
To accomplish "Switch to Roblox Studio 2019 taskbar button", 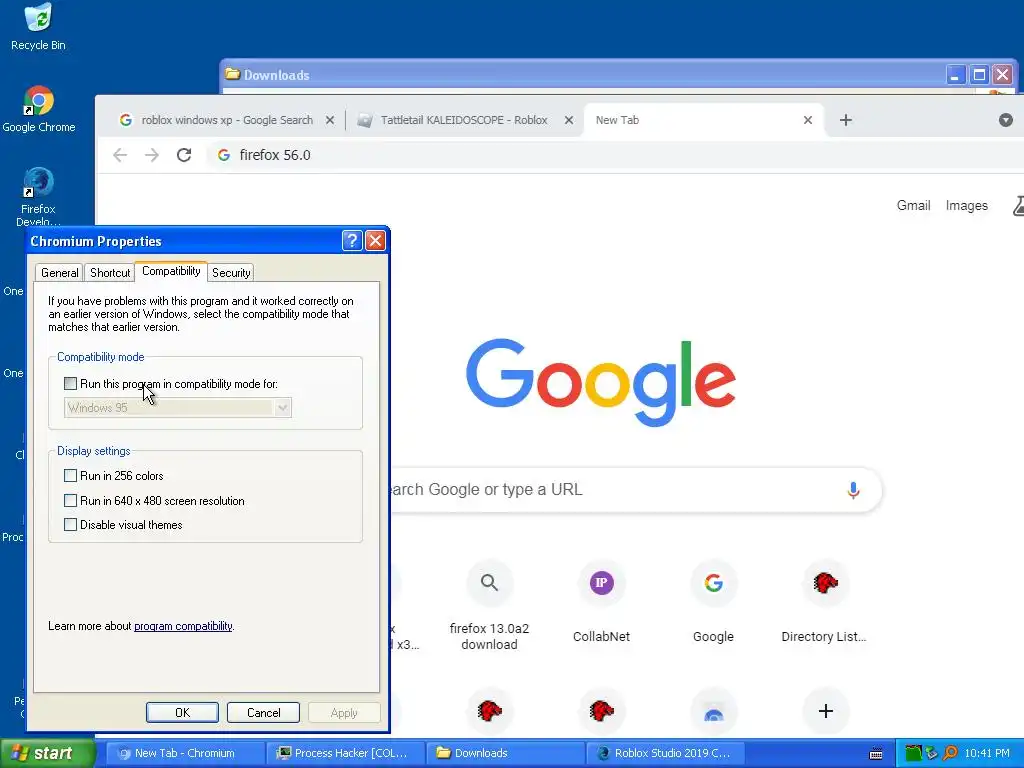I will [x=665, y=753].
